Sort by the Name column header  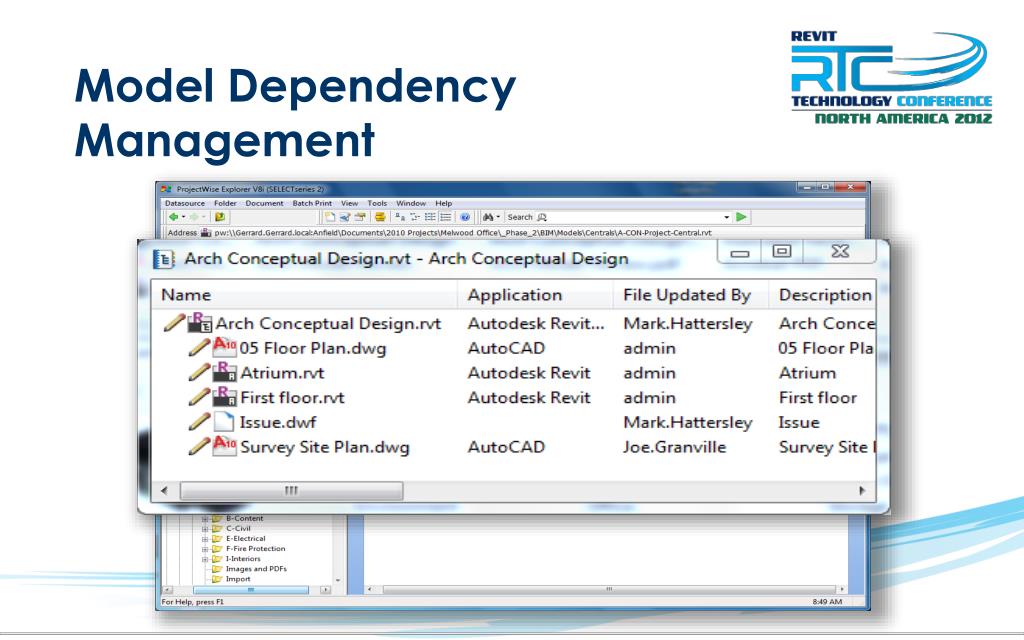coord(304,295)
